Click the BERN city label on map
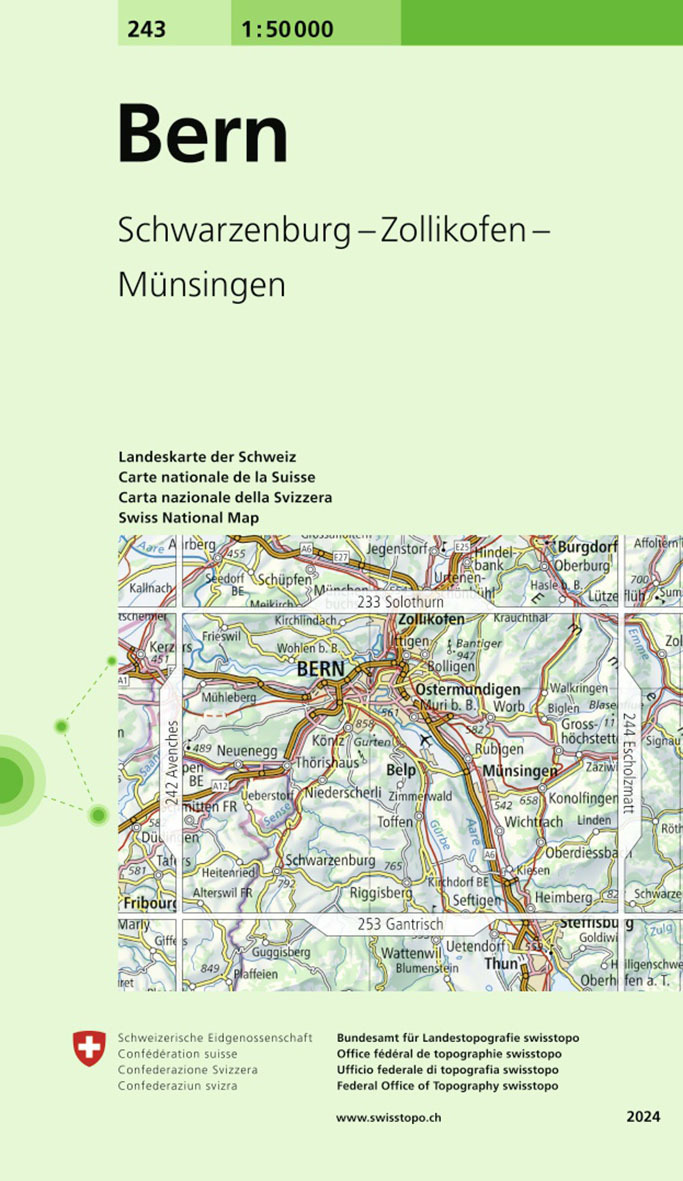Image resolution: width=683 pixels, height=1181 pixels. coord(320,669)
